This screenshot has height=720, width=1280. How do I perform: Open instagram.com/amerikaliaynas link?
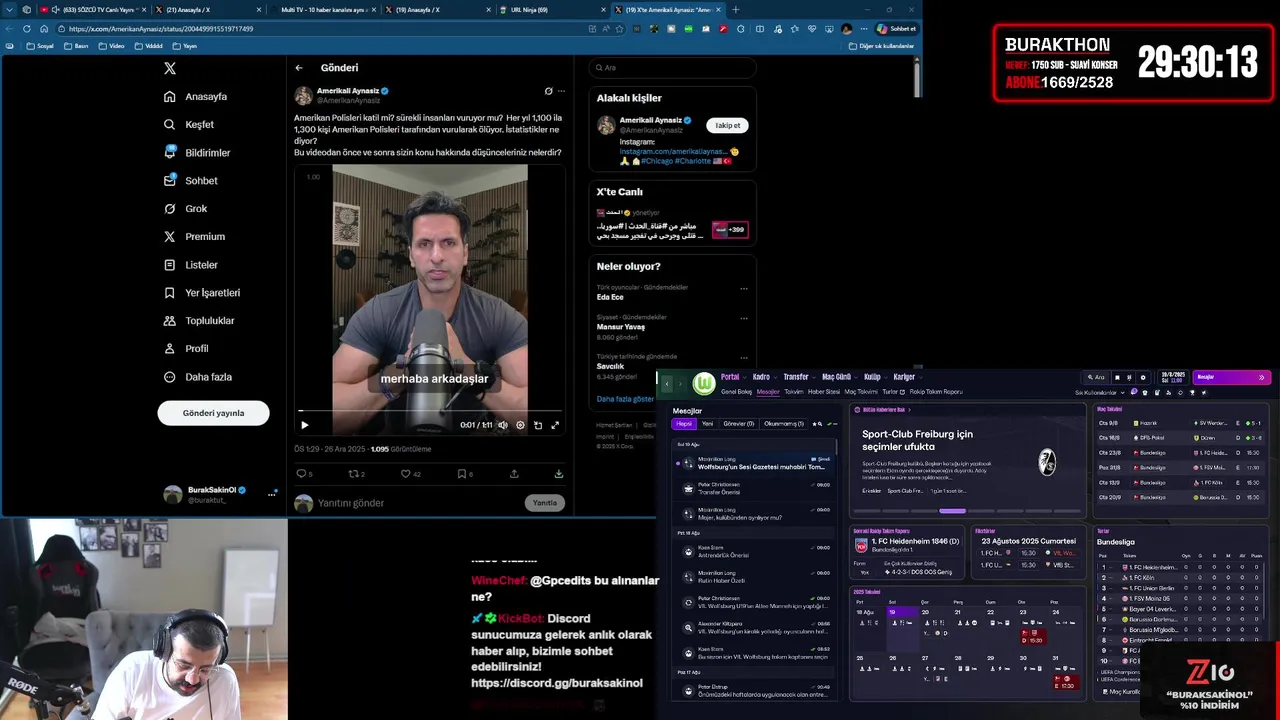coord(672,151)
